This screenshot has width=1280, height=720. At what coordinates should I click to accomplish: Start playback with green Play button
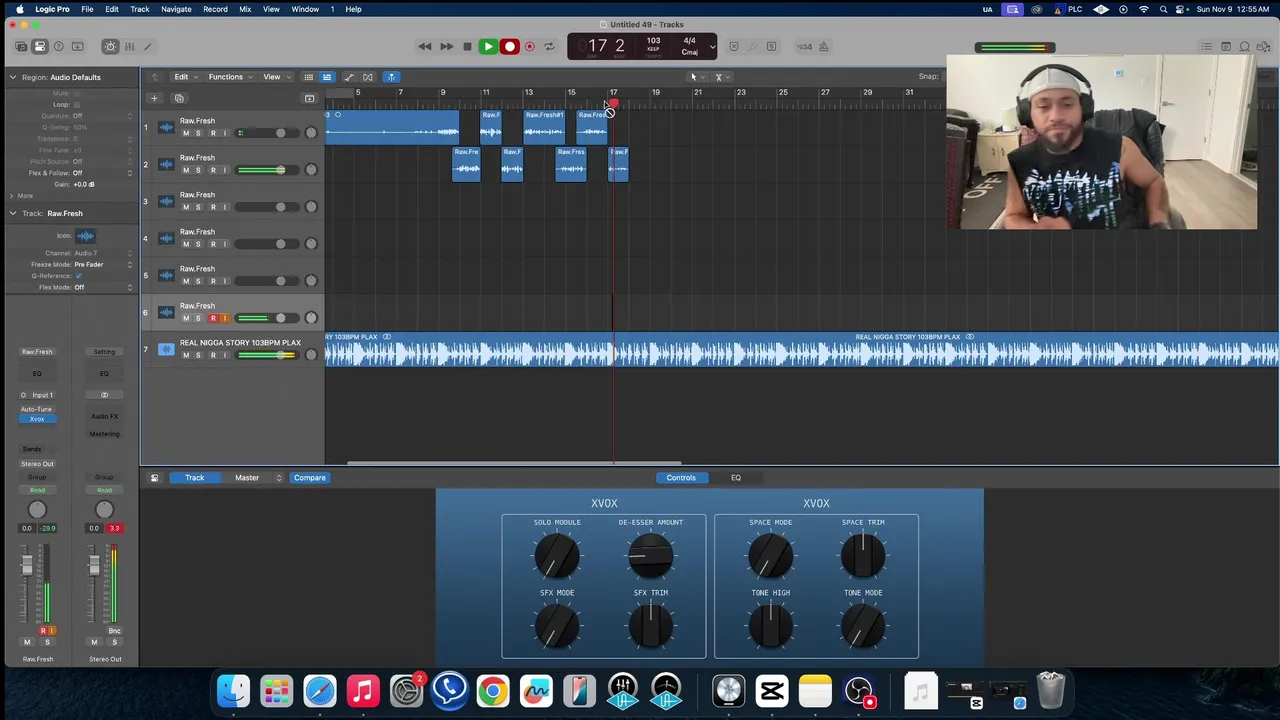488,46
